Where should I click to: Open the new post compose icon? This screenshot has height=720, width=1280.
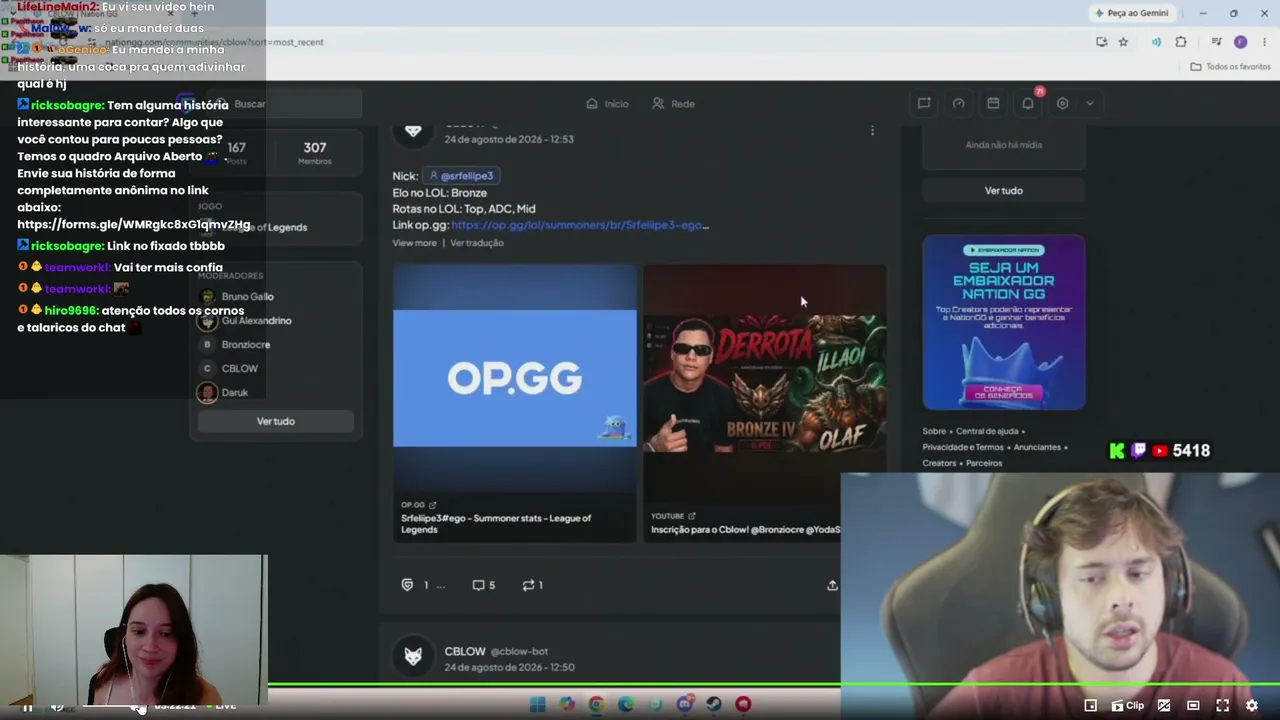click(x=924, y=103)
